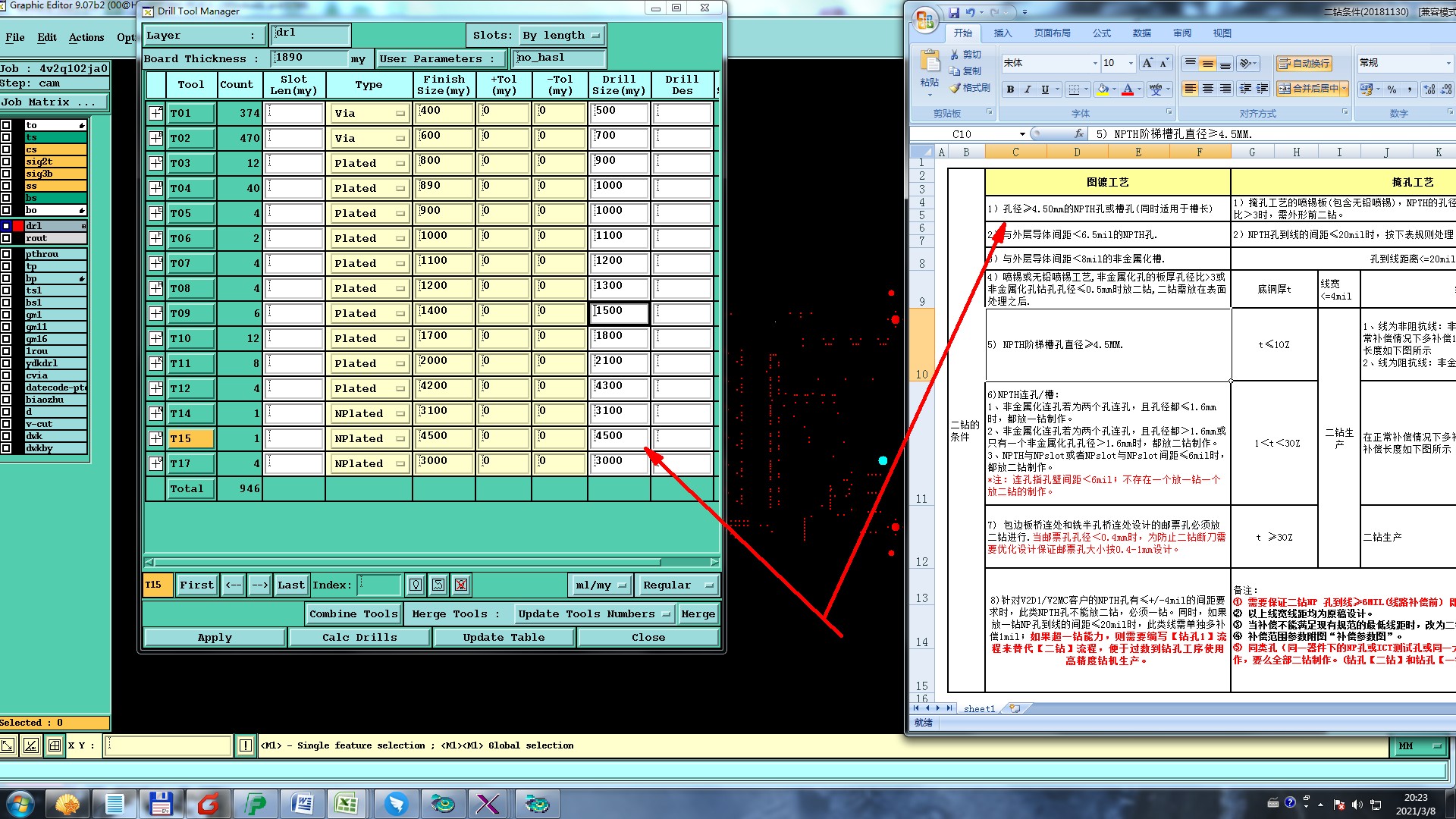Toggle checkbox beside the pthrou layer
The width and height of the screenshot is (1456, 819).
click(x=6, y=254)
